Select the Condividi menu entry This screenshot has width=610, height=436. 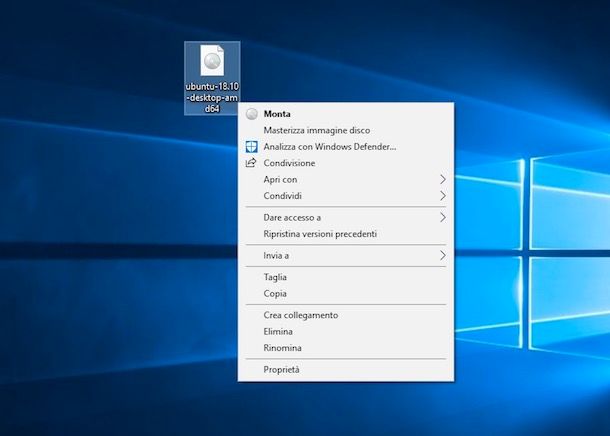pyautogui.click(x=345, y=196)
